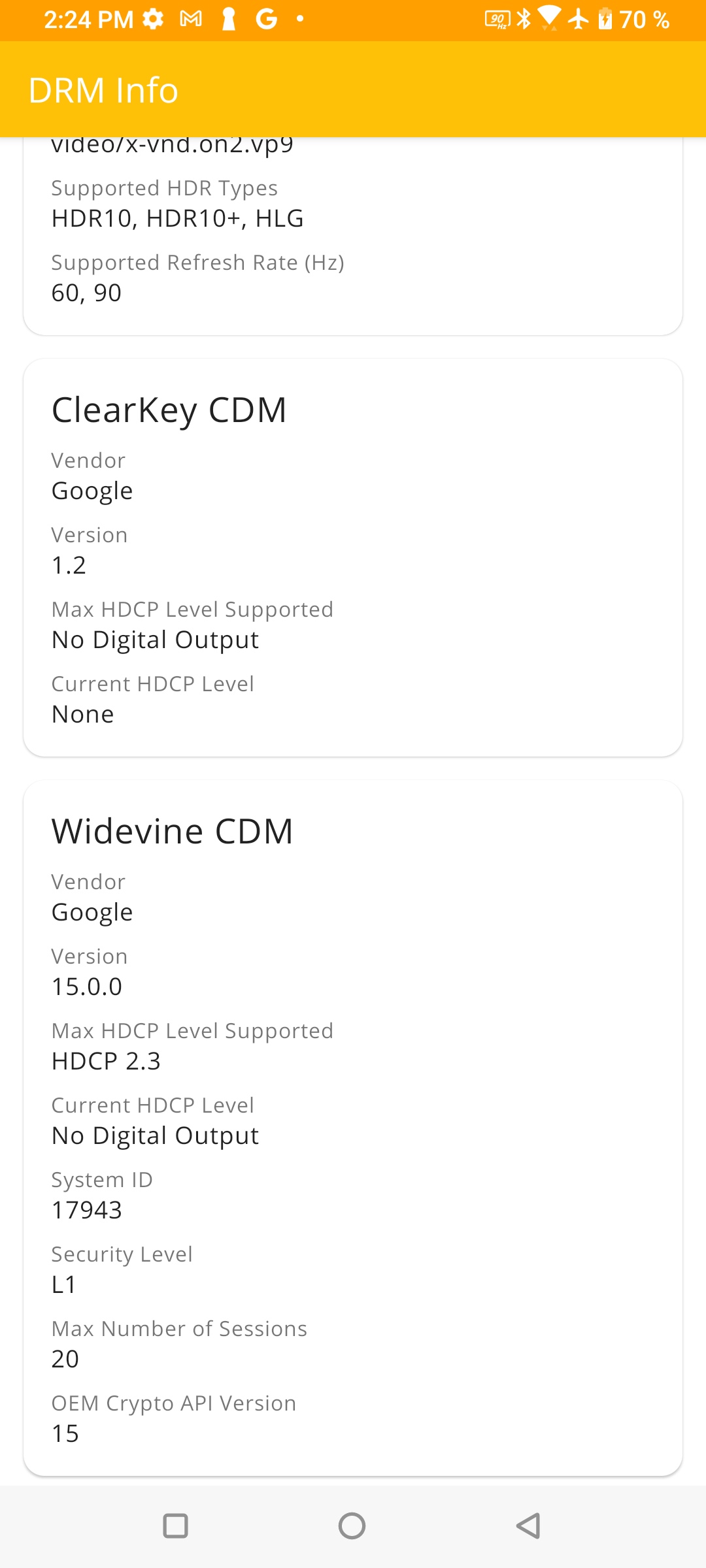Open recent apps with square button
706x1568 pixels.
coord(175,1526)
